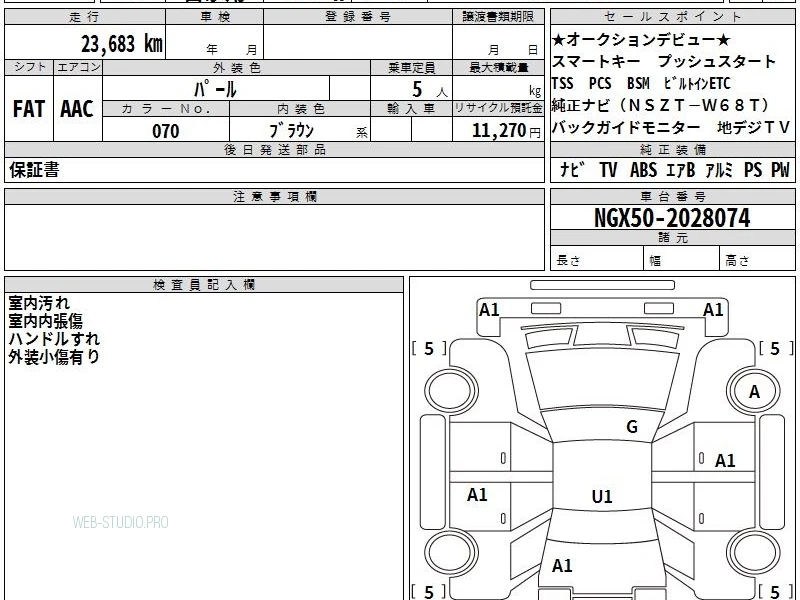Click the 諸元 header
The height and width of the screenshot is (600, 800).
[672, 238]
